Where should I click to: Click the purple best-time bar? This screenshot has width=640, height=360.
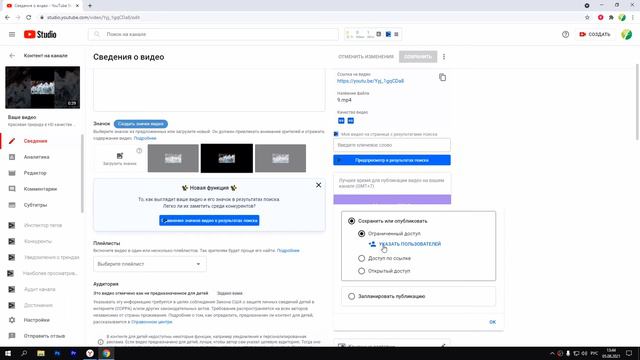392,199
